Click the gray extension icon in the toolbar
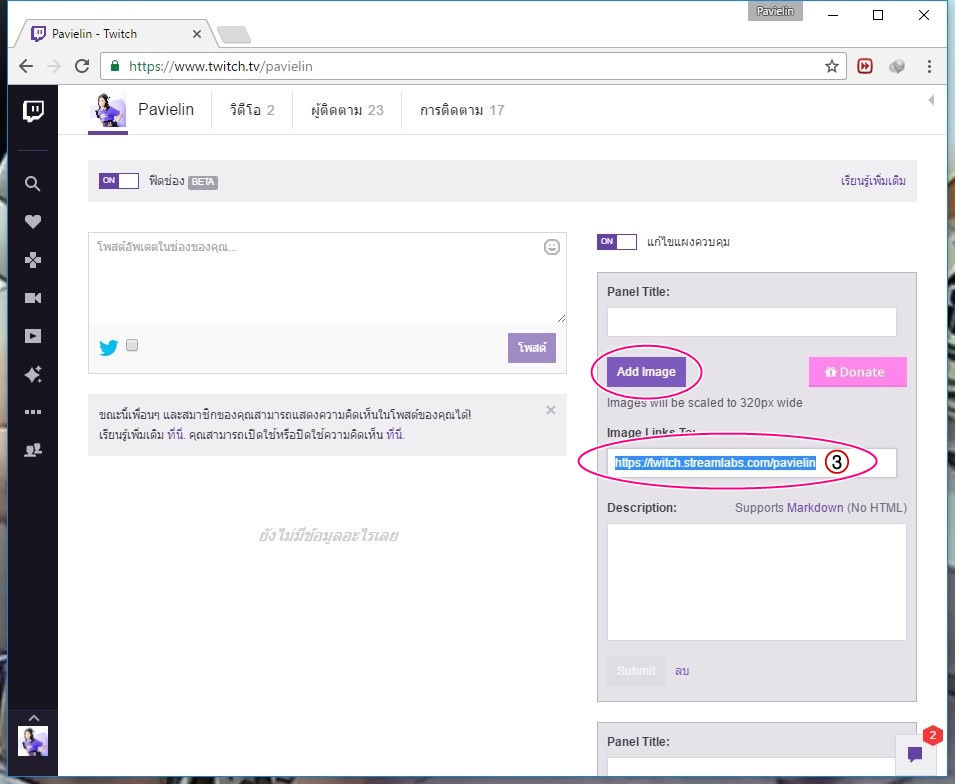The image size is (955, 784). 897,66
